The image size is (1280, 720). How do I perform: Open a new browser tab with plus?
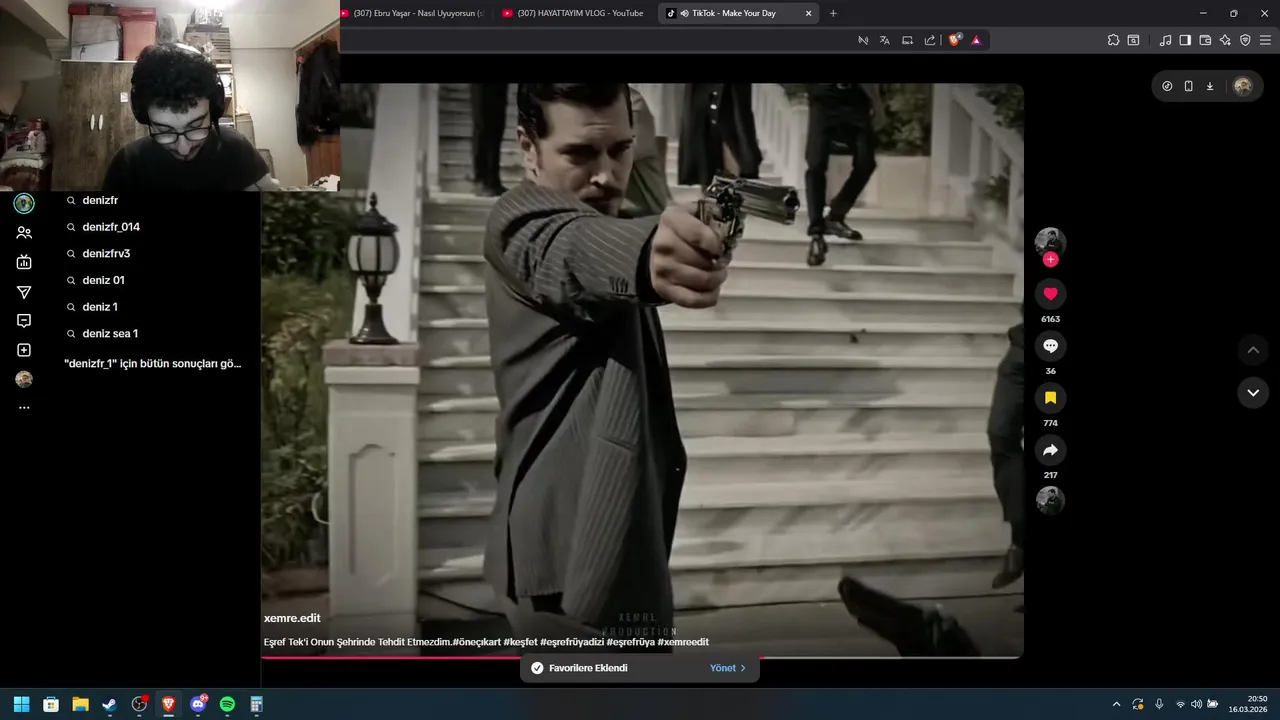click(x=833, y=13)
